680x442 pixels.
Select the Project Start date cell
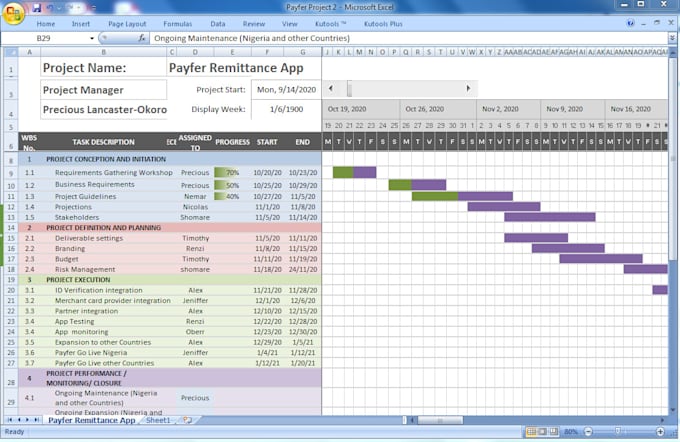pyautogui.click(x=286, y=90)
